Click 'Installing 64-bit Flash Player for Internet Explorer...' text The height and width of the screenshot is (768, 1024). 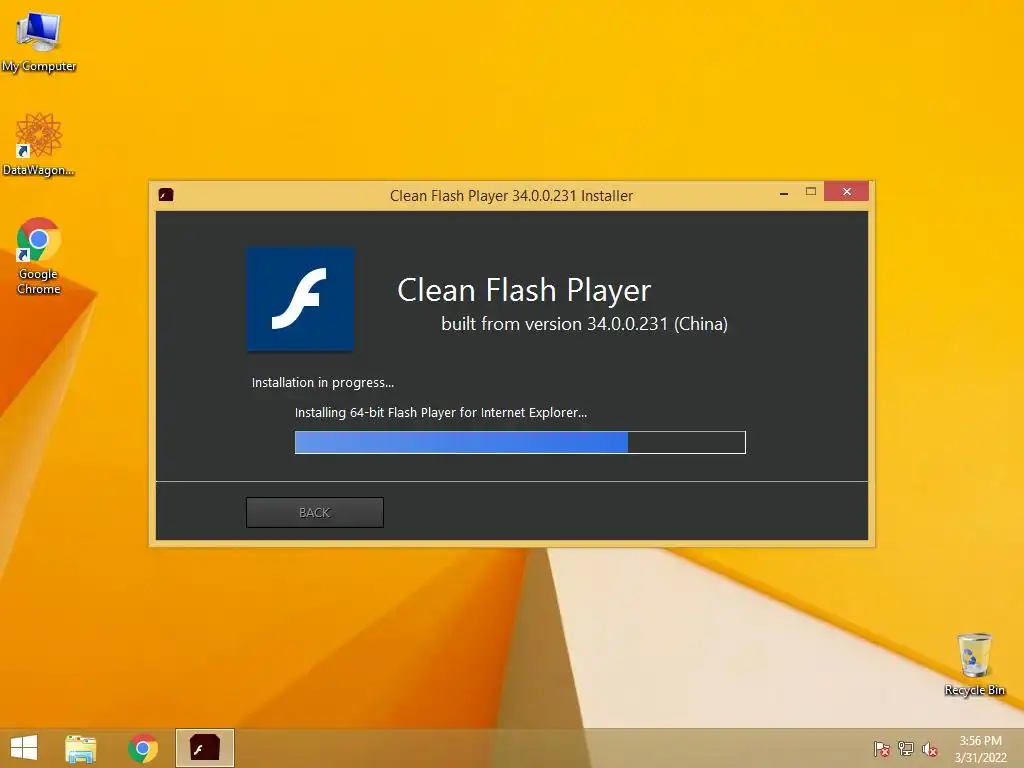tap(441, 413)
